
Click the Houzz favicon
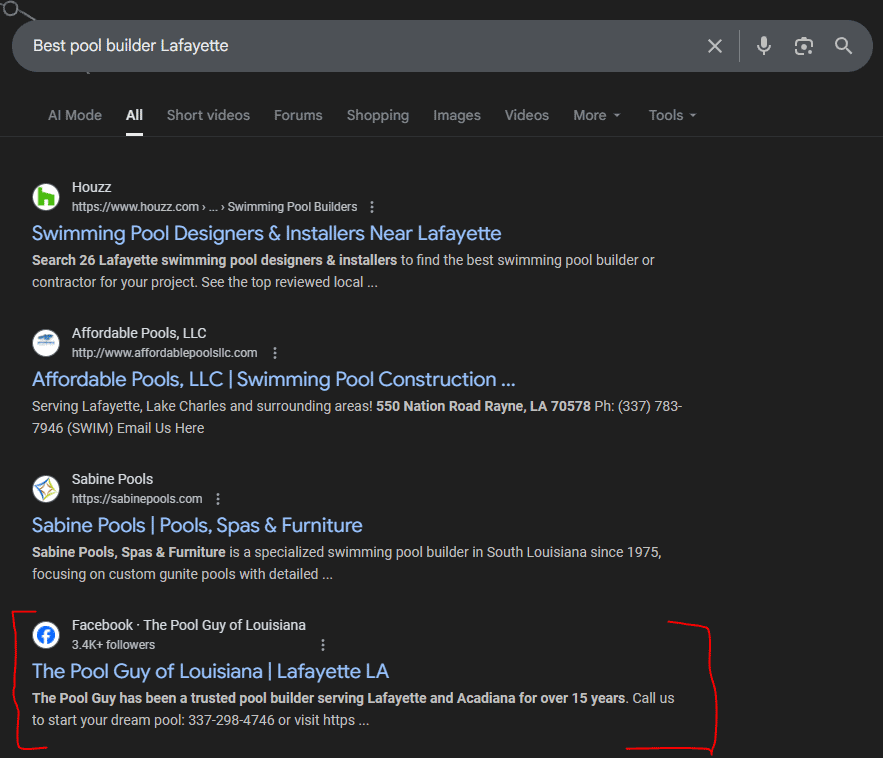45,196
